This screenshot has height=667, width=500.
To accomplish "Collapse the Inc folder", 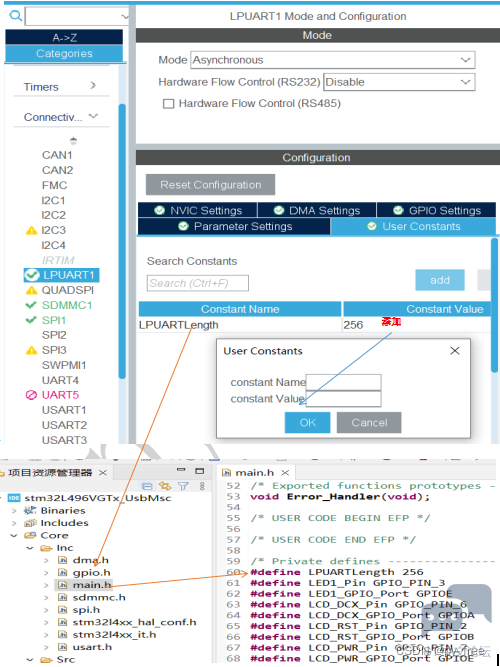I will coord(30,548).
